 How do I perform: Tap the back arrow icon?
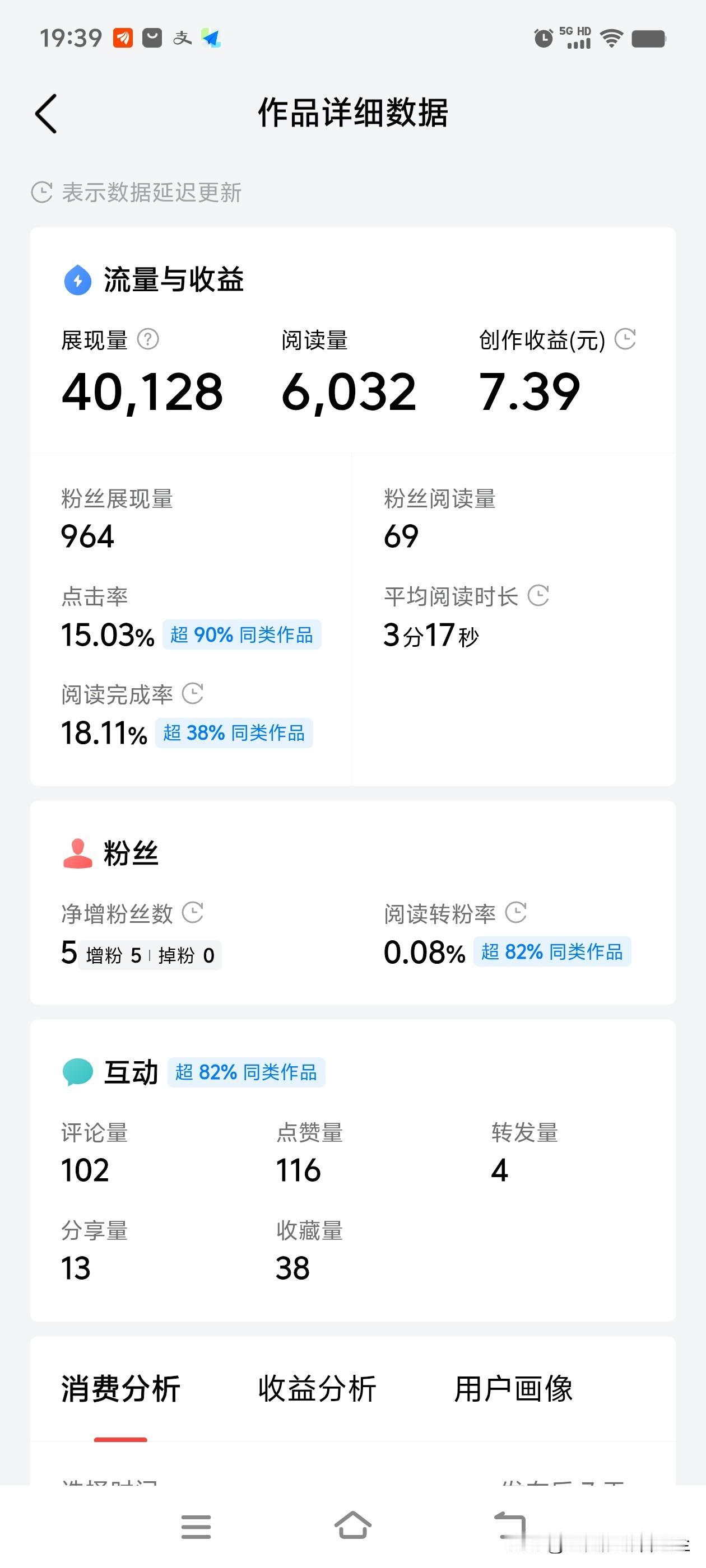coord(47,113)
